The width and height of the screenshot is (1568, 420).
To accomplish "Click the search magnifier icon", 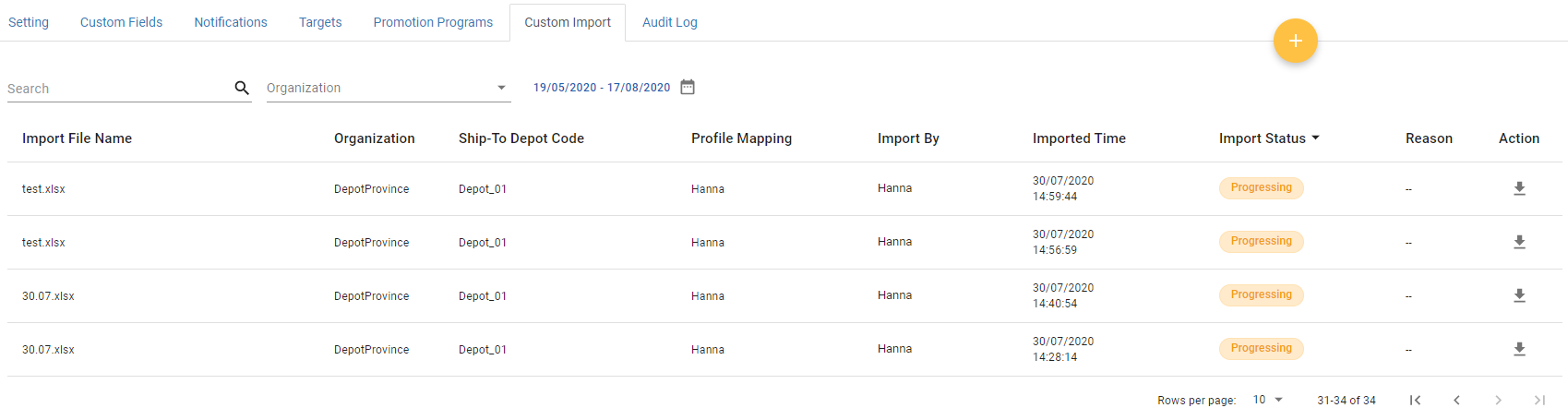I will click(x=242, y=88).
